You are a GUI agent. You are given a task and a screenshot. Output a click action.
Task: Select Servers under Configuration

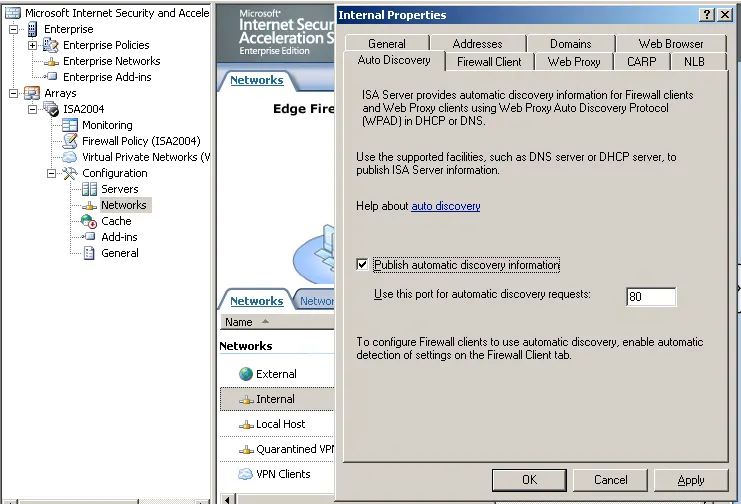[120, 189]
